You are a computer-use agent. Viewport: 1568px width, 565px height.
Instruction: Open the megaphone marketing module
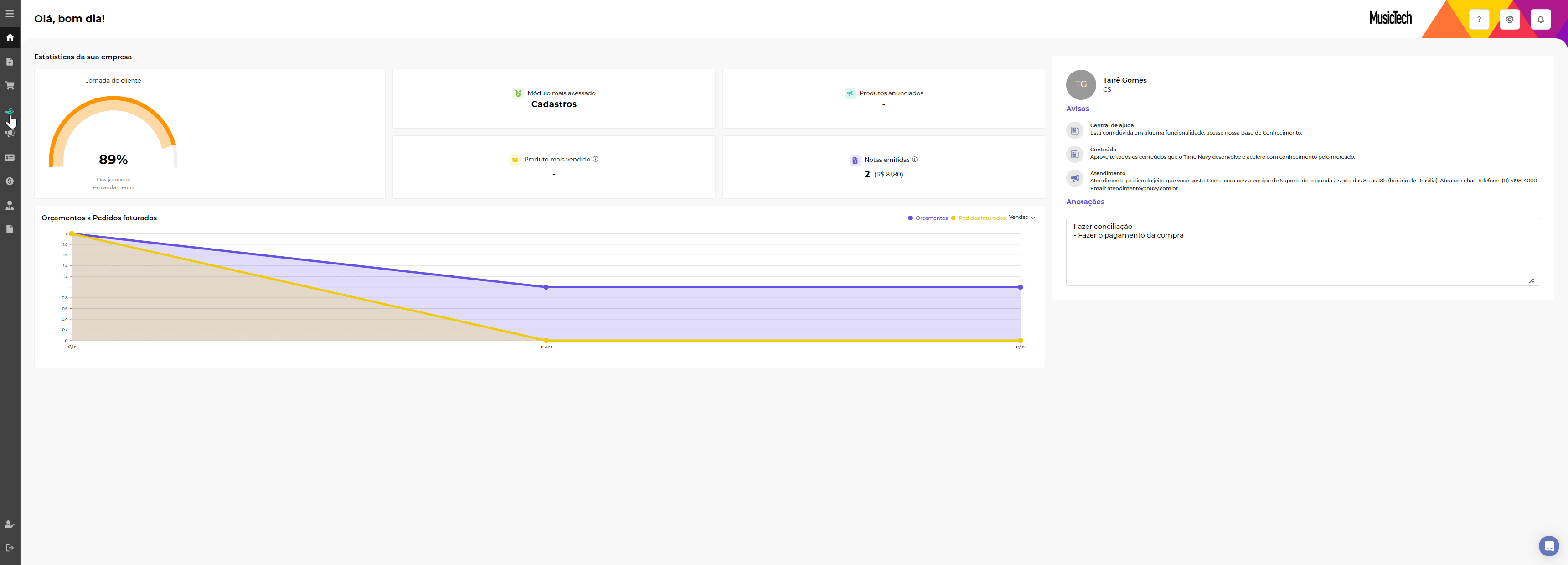coord(10,133)
